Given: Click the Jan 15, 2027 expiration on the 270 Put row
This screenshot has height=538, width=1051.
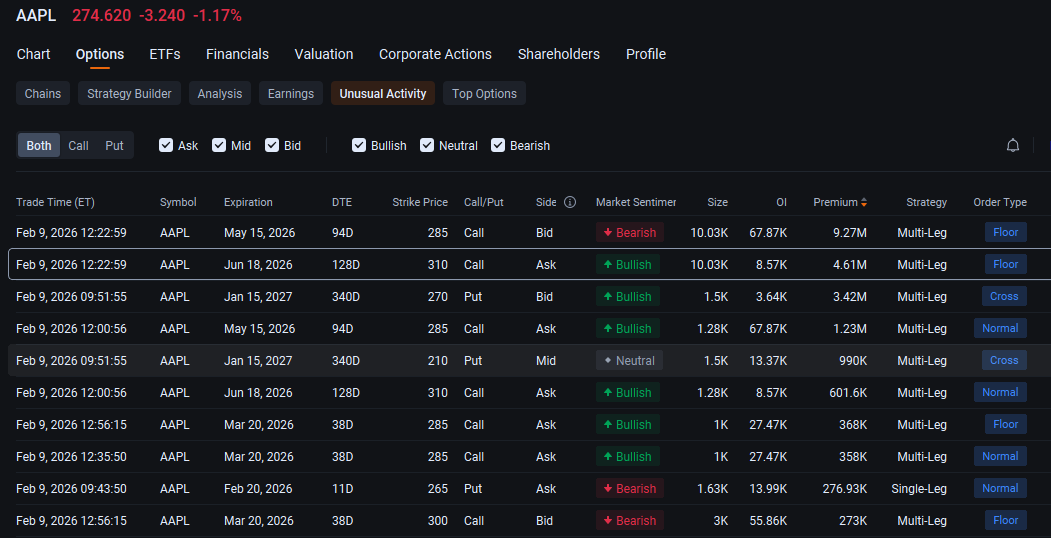Looking at the screenshot, I should click(x=258, y=296).
